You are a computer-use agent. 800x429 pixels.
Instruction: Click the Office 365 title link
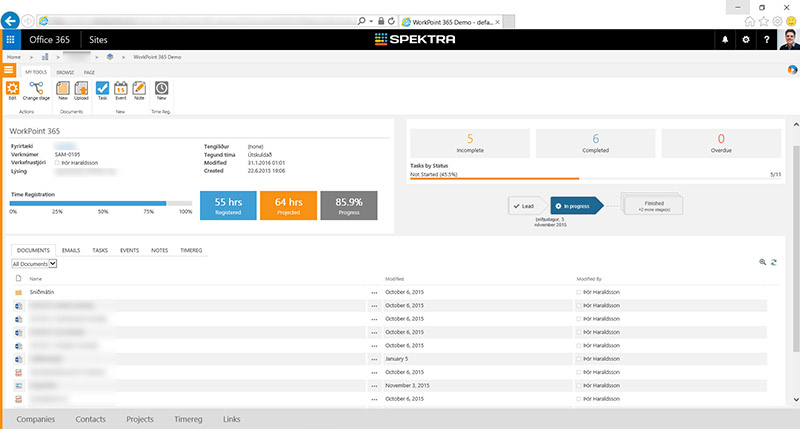[x=49, y=39]
